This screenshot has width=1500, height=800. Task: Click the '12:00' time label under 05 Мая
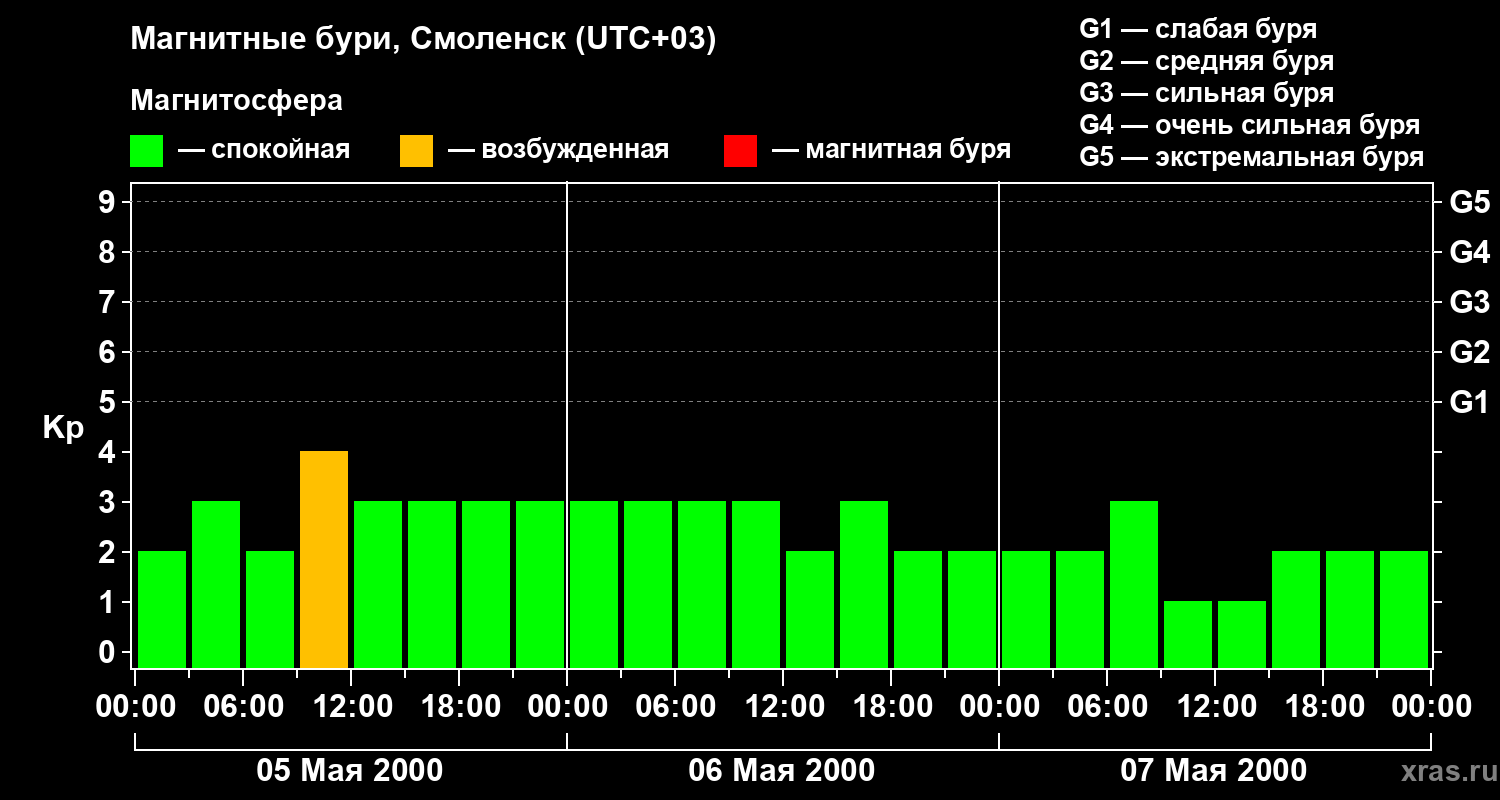tap(351, 707)
